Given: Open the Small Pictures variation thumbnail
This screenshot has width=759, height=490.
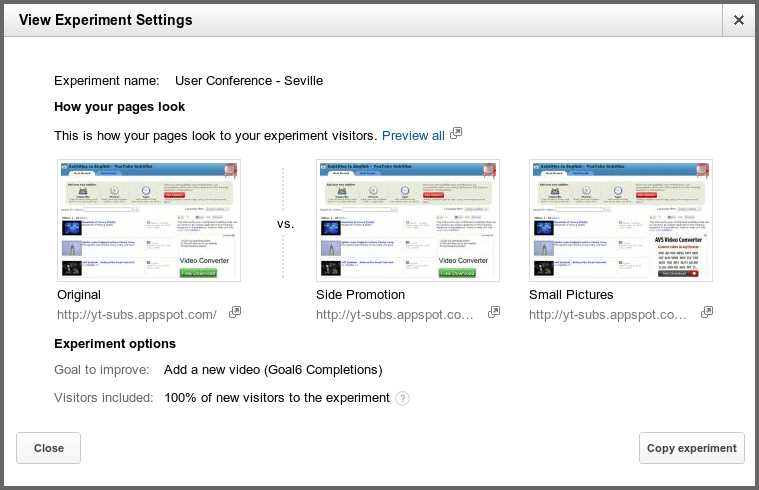Looking at the screenshot, I should click(621, 220).
